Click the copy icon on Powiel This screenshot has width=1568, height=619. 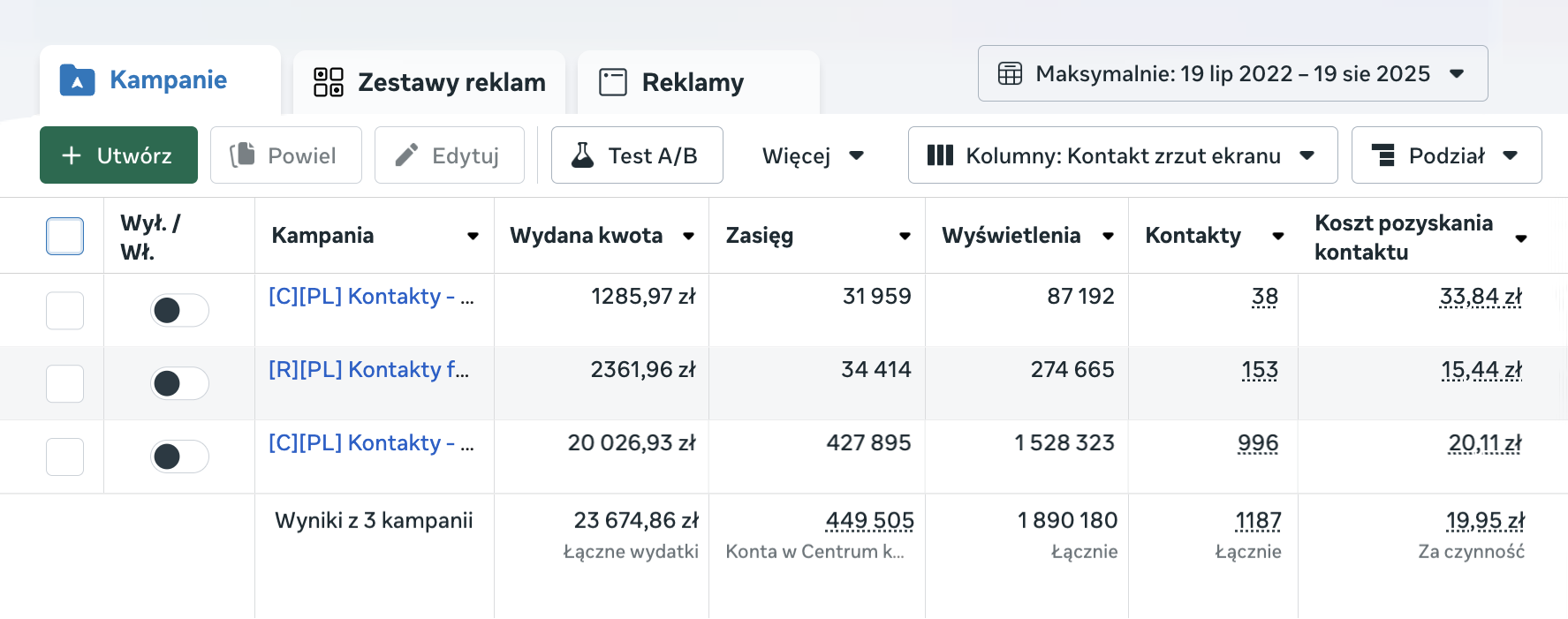coord(243,155)
